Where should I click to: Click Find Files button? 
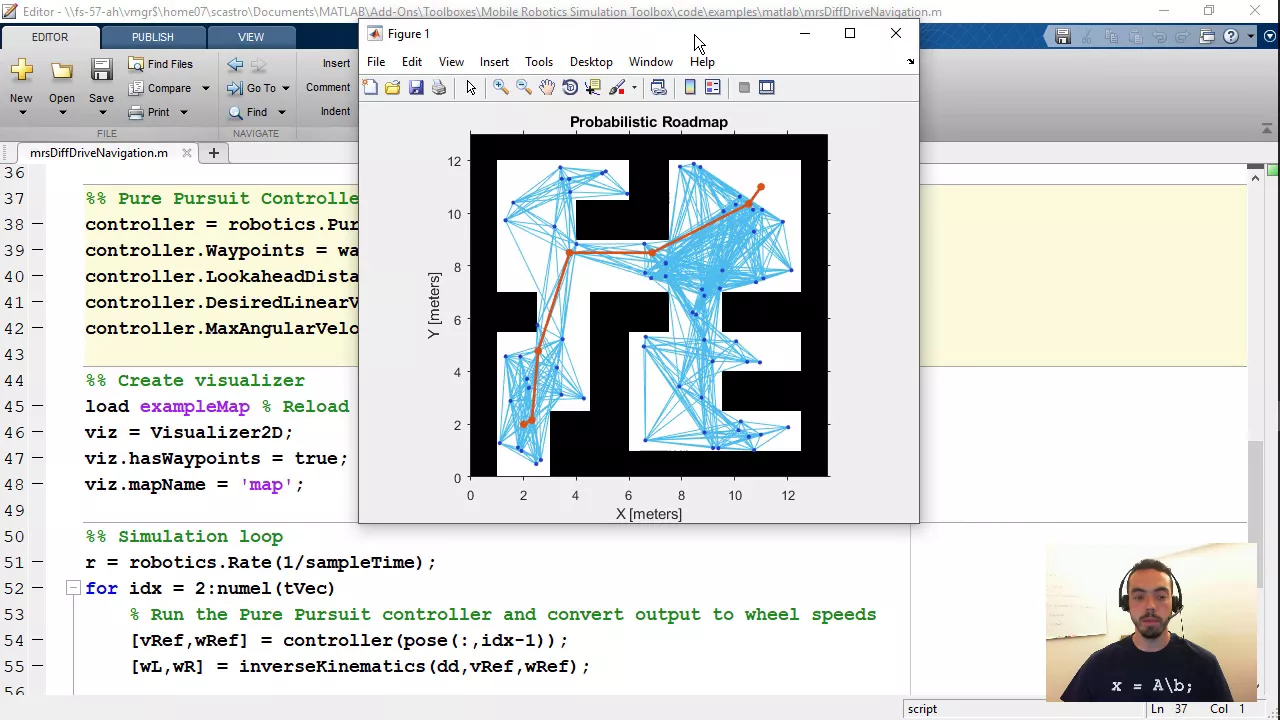(160, 64)
